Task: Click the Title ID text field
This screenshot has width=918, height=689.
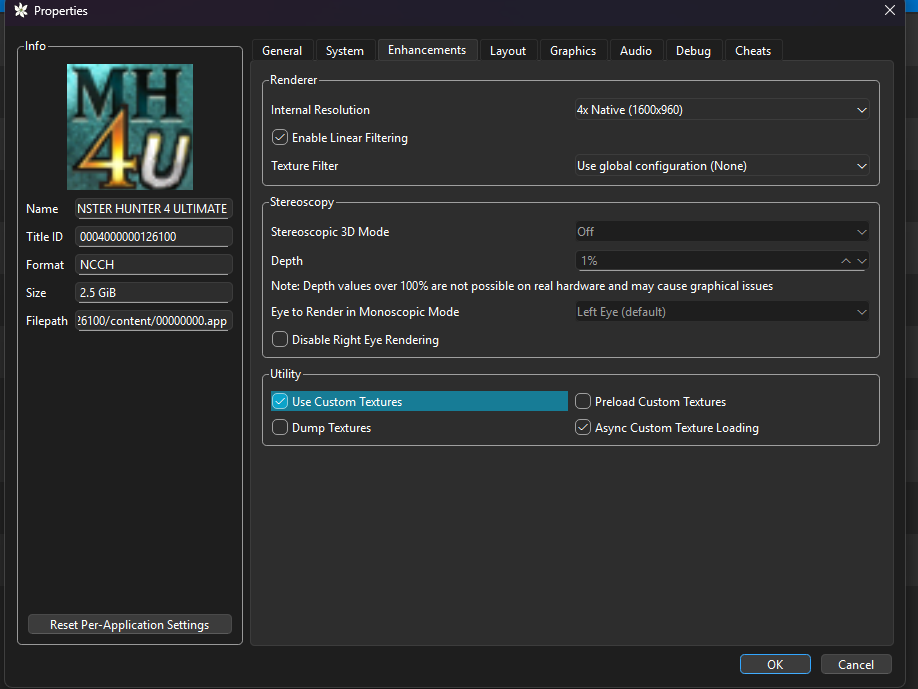Action: pyautogui.click(x=154, y=237)
